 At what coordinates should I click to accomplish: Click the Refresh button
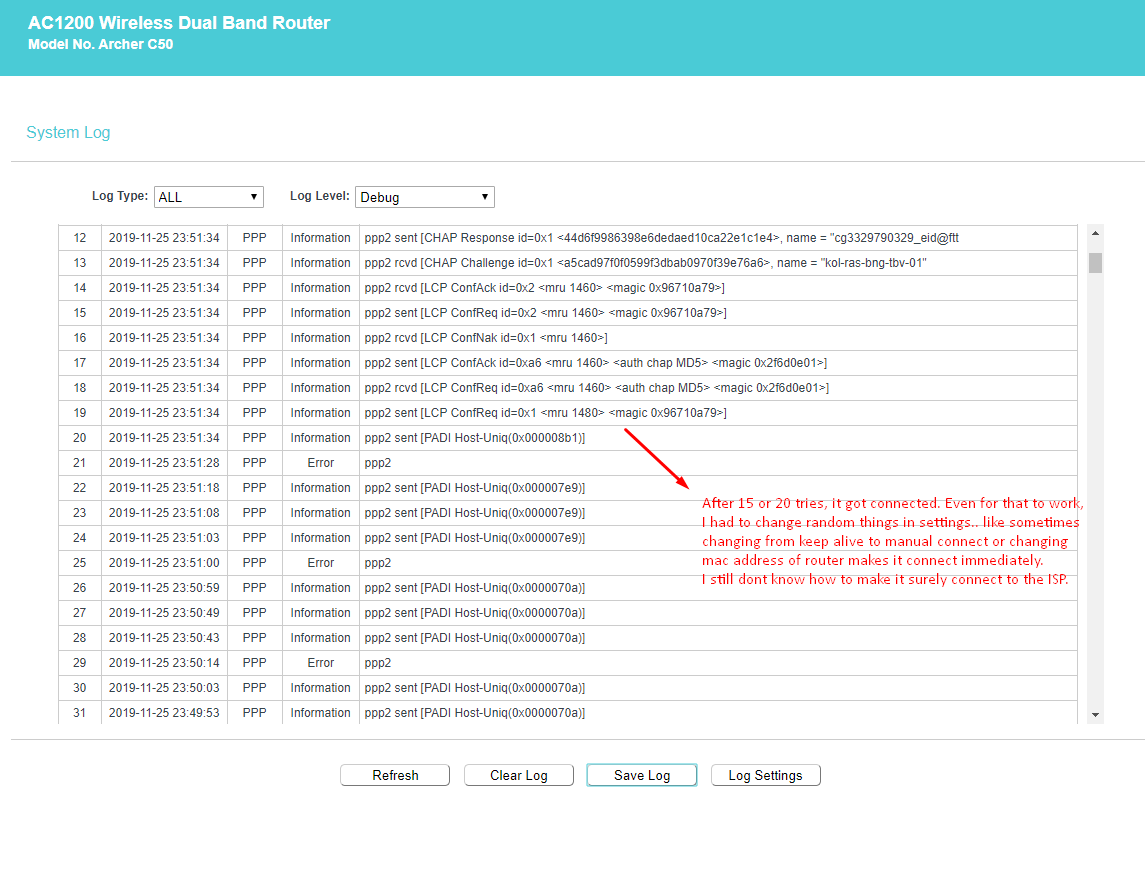click(395, 775)
